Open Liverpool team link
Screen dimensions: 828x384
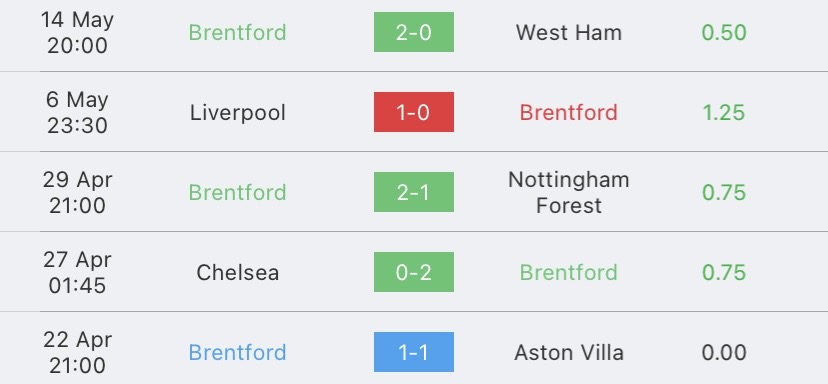[x=238, y=113]
